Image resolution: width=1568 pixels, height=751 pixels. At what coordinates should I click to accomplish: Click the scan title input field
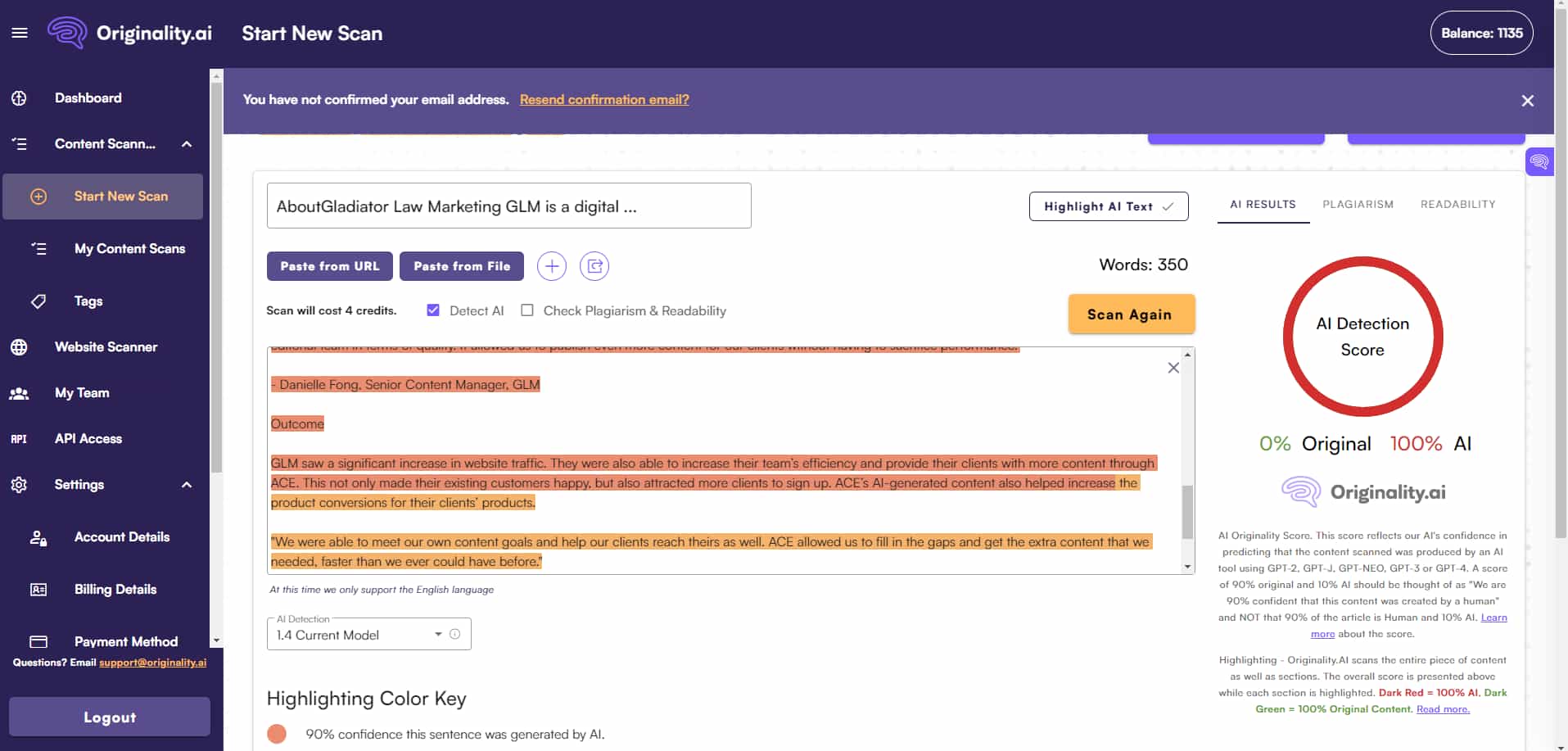pyautogui.click(x=508, y=206)
